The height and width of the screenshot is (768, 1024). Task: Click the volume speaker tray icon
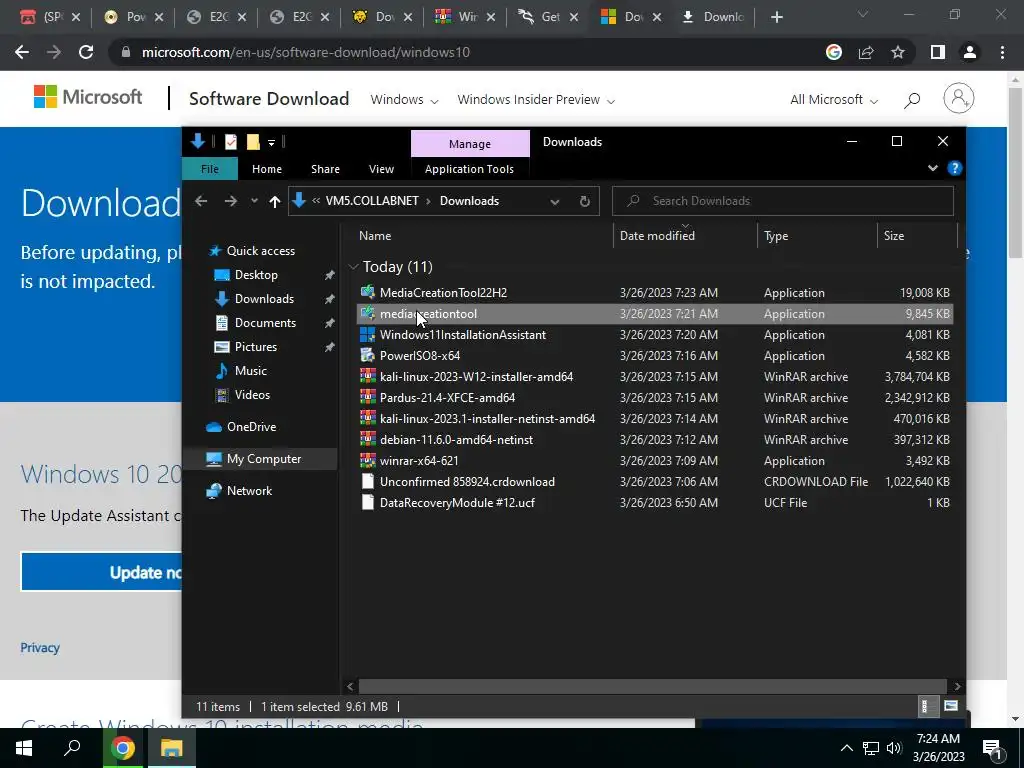click(894, 748)
